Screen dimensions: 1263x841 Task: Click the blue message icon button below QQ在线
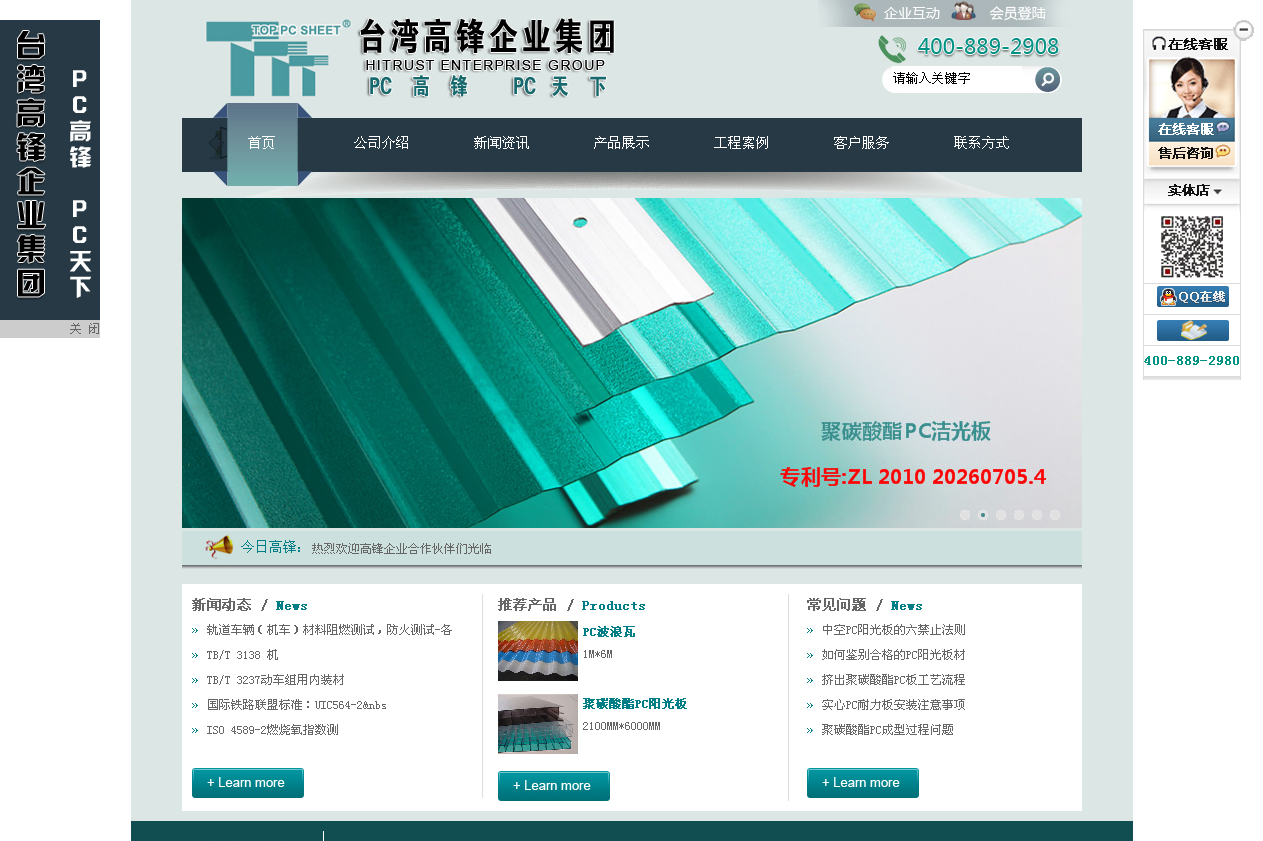[x=1193, y=331]
